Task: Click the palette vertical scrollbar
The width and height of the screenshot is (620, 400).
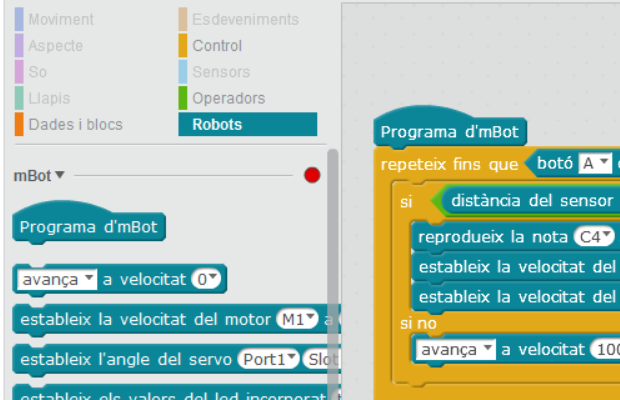Action: coord(333,273)
